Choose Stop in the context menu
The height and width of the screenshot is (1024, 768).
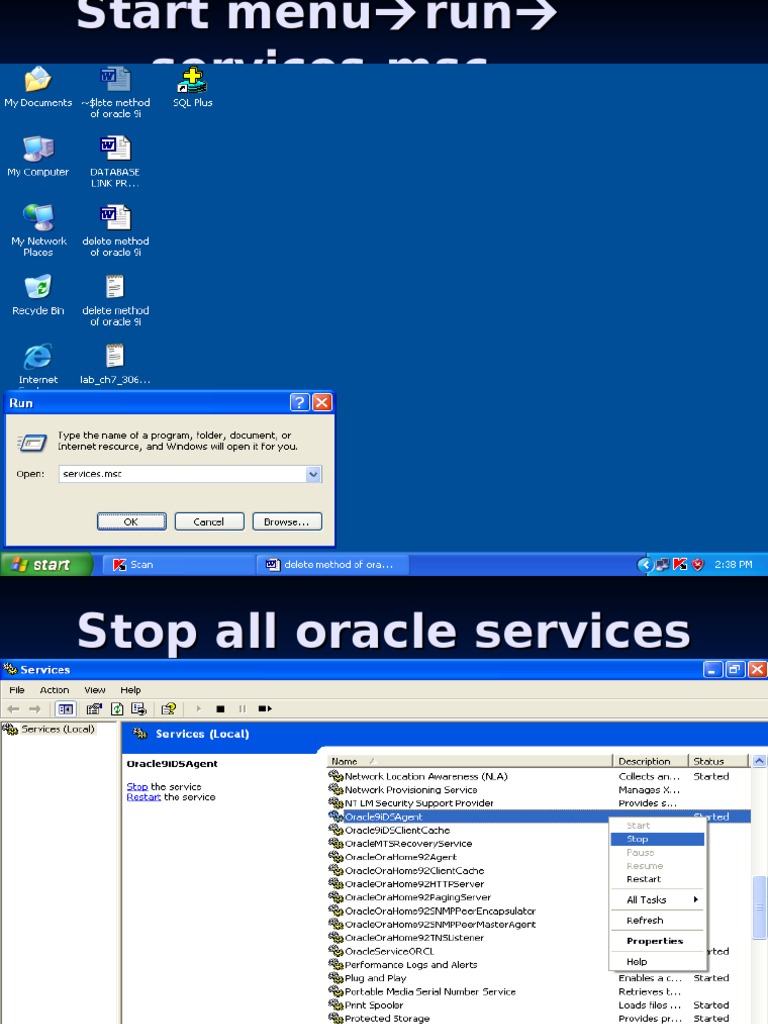pyautogui.click(x=658, y=839)
